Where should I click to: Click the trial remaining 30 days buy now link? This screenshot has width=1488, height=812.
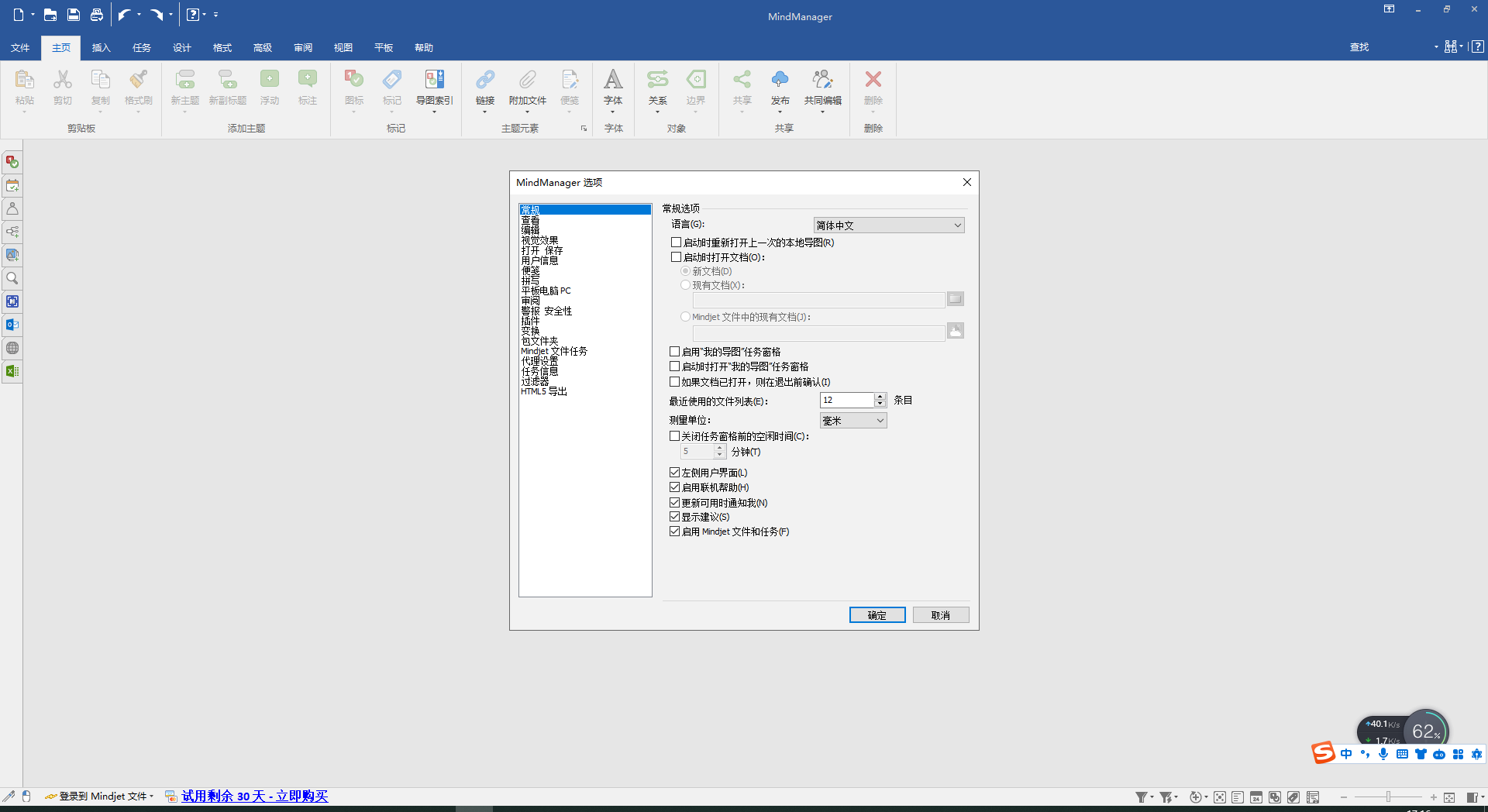coord(255,797)
